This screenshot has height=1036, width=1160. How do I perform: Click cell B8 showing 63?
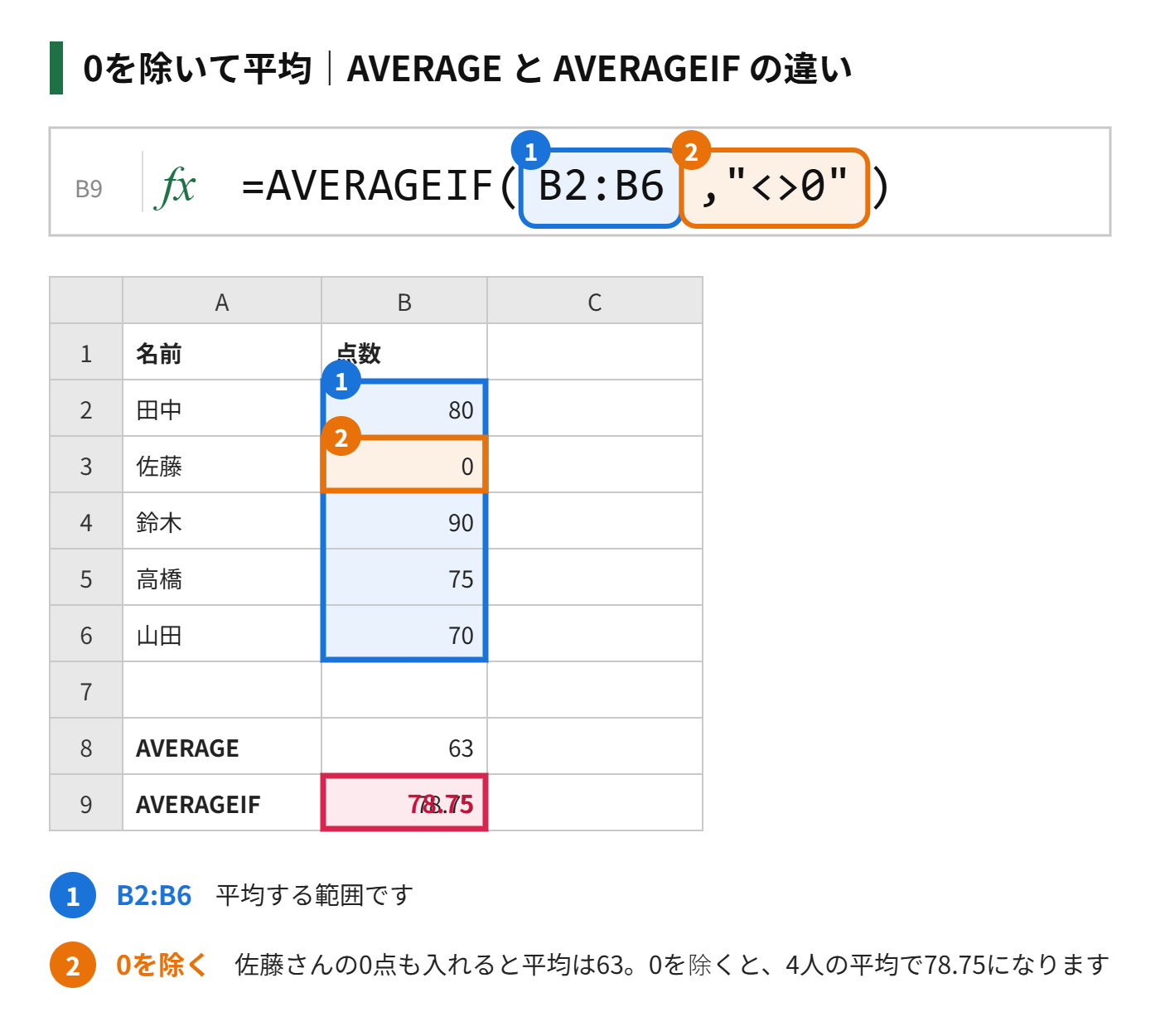coord(404,747)
